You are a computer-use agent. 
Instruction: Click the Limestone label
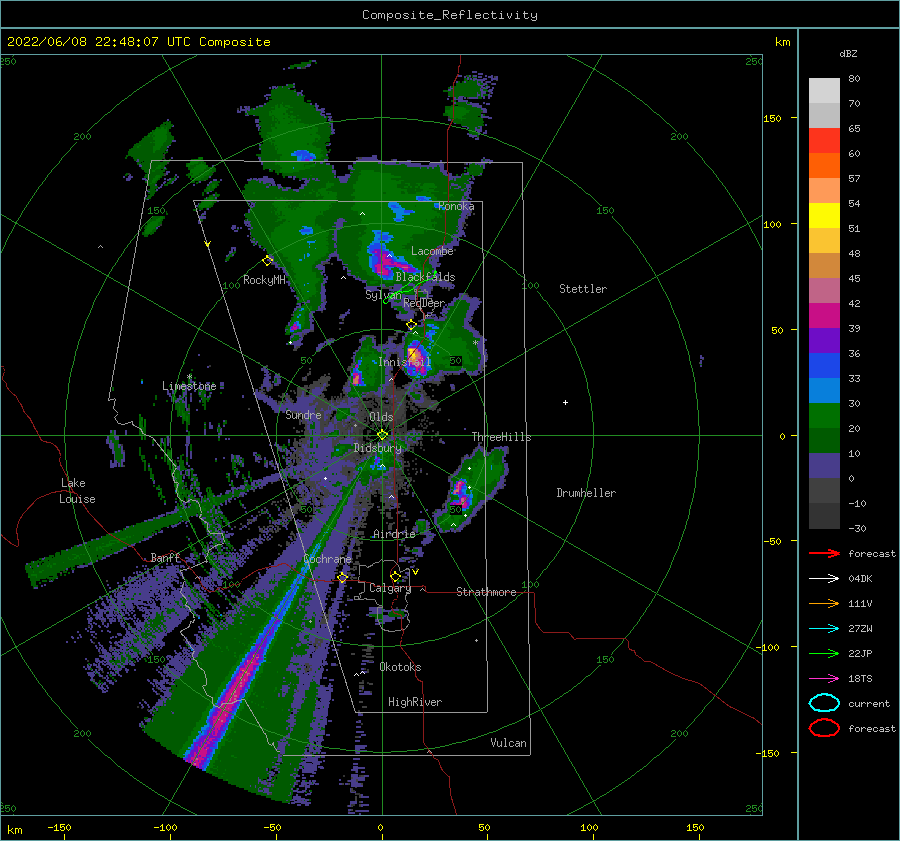pos(189,386)
